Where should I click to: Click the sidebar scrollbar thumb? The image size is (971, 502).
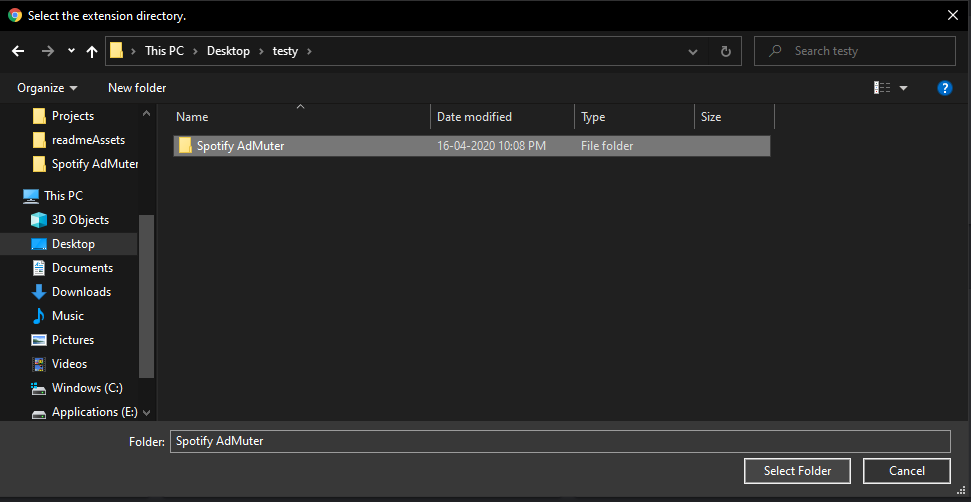tap(146, 296)
